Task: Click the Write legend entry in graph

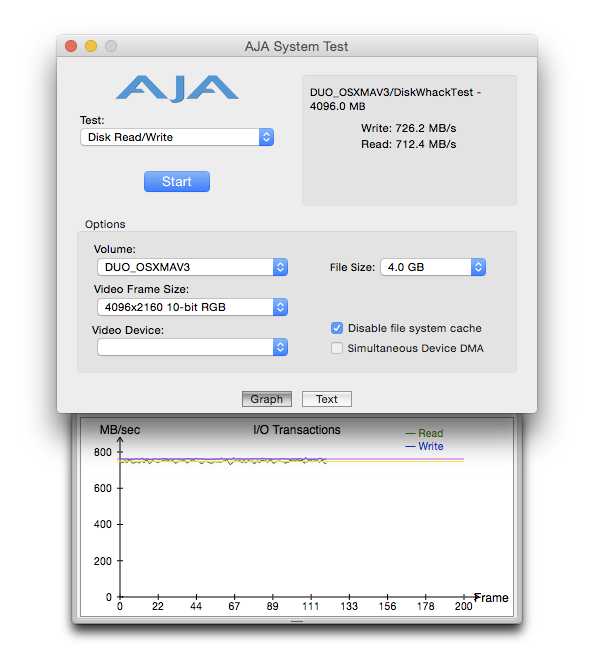Action: pos(425,446)
